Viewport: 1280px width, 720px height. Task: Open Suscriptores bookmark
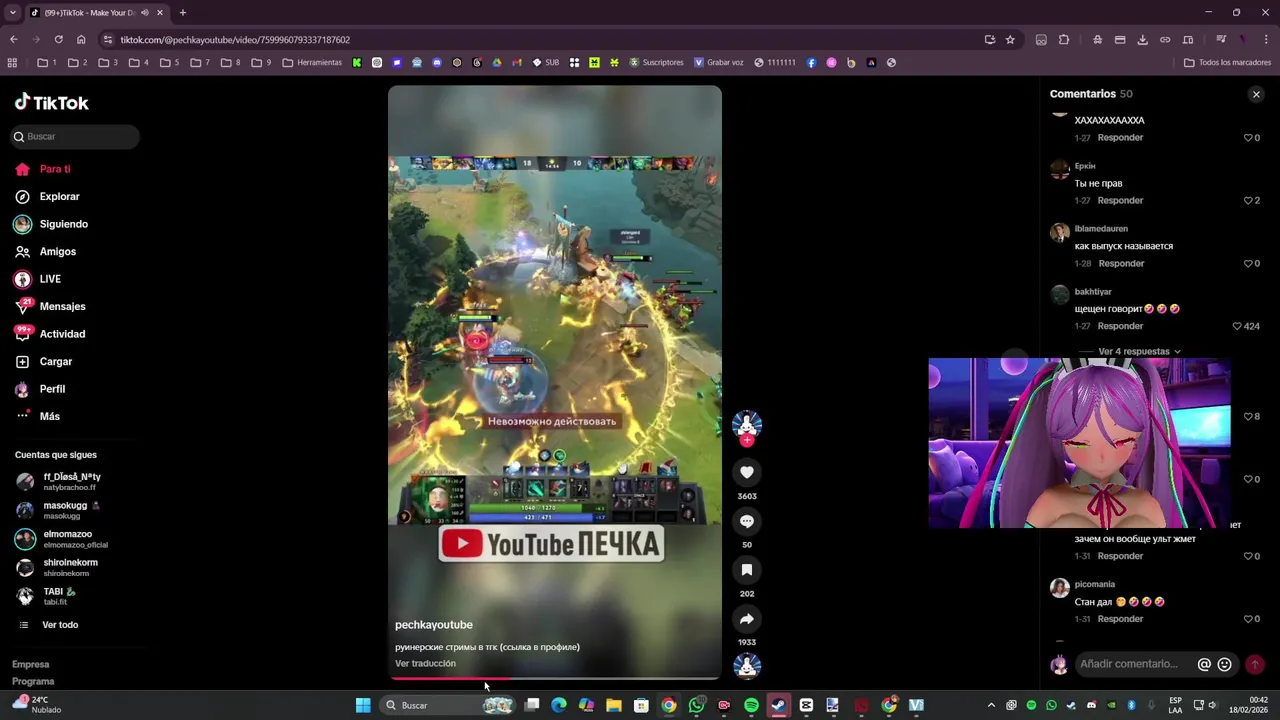click(x=656, y=62)
